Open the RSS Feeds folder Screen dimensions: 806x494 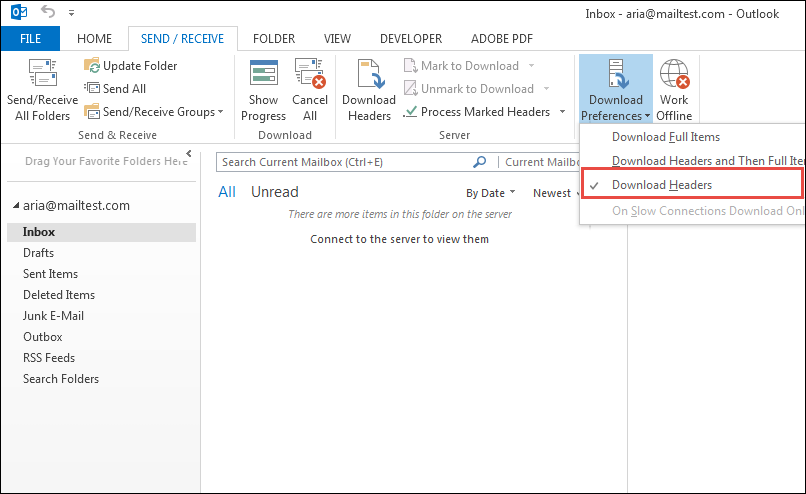click(x=49, y=358)
